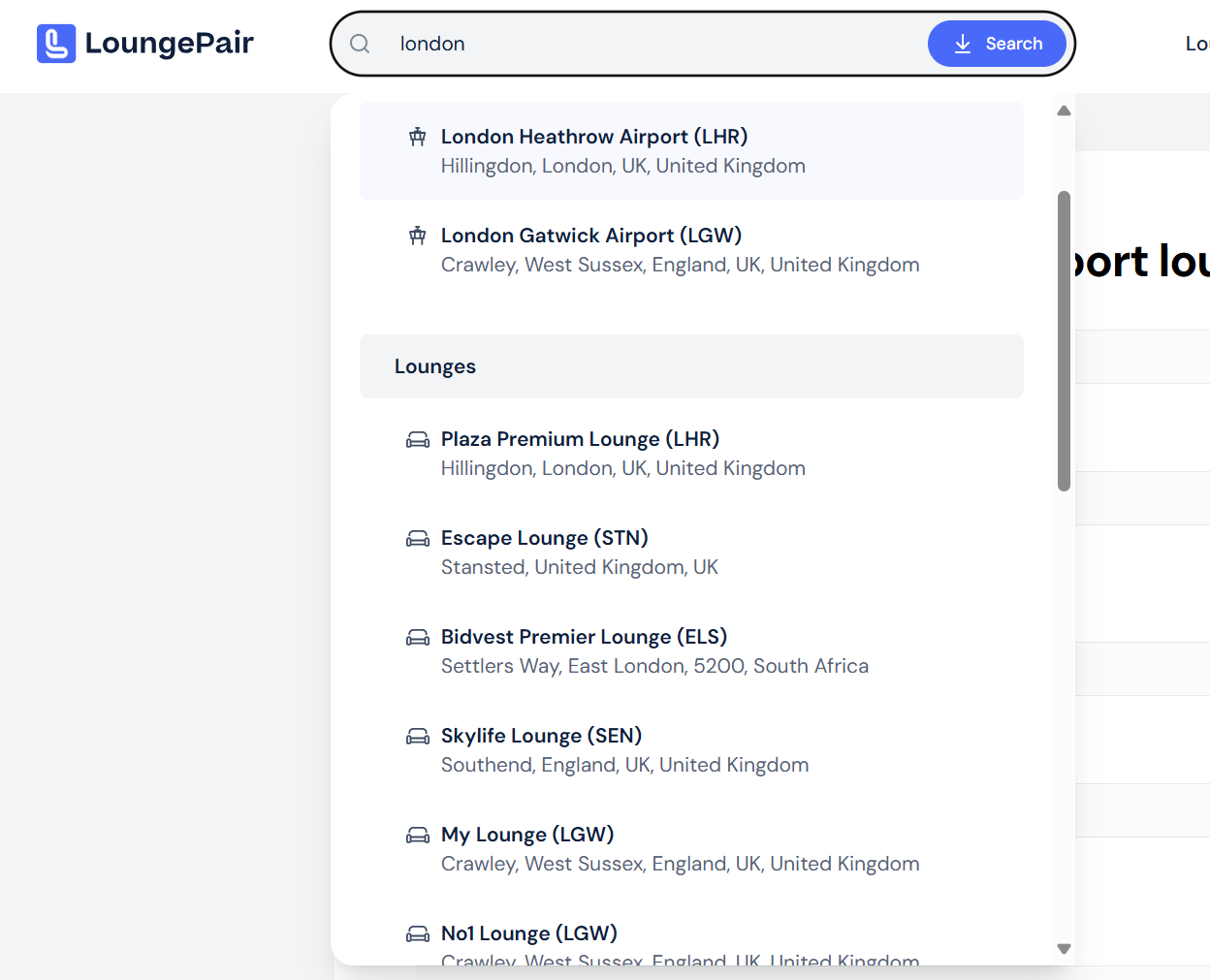The height and width of the screenshot is (980, 1210).
Task: Click 'Settlers Way, East London' address text
Action: point(654,666)
